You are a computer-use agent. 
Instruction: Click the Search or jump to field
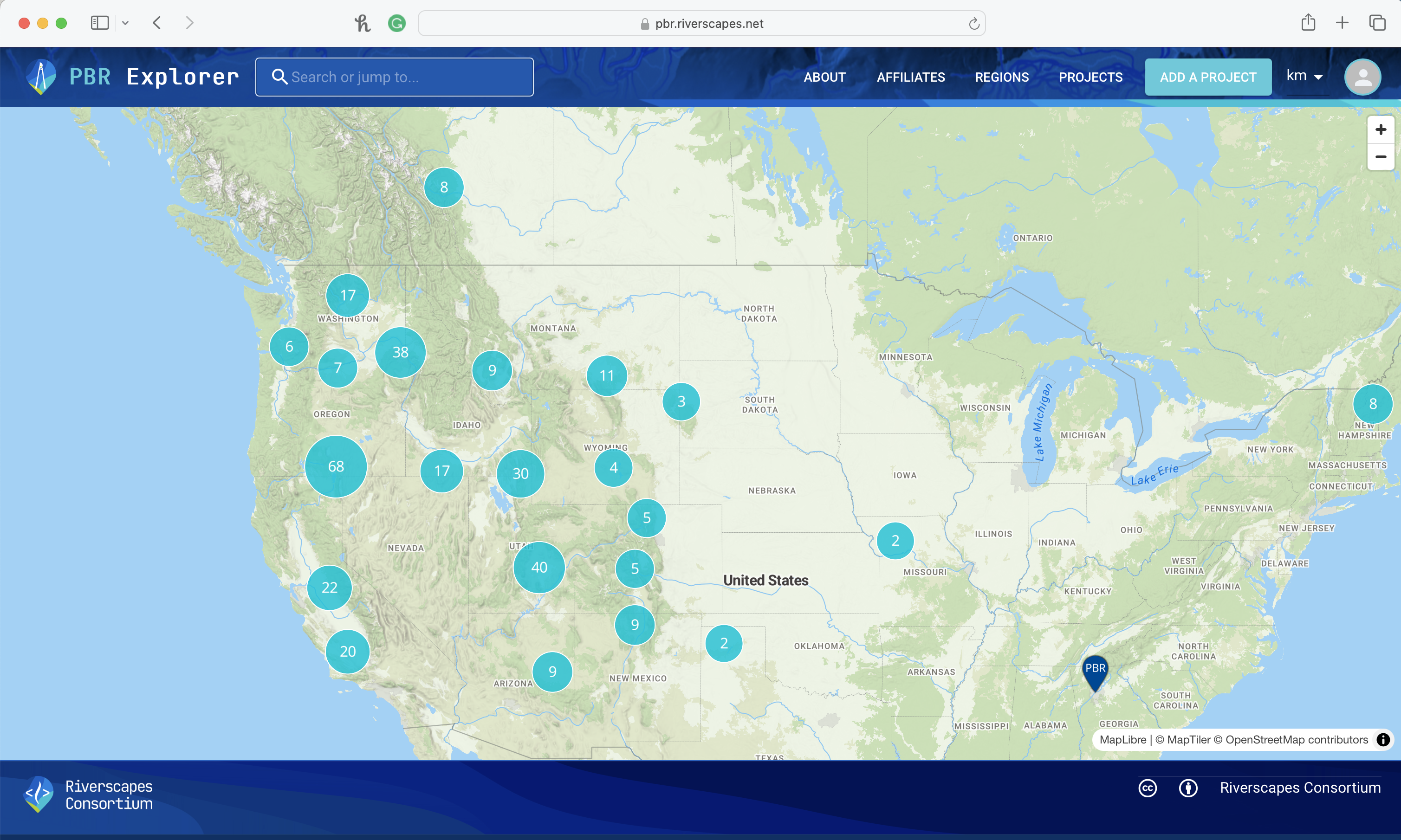pos(395,77)
